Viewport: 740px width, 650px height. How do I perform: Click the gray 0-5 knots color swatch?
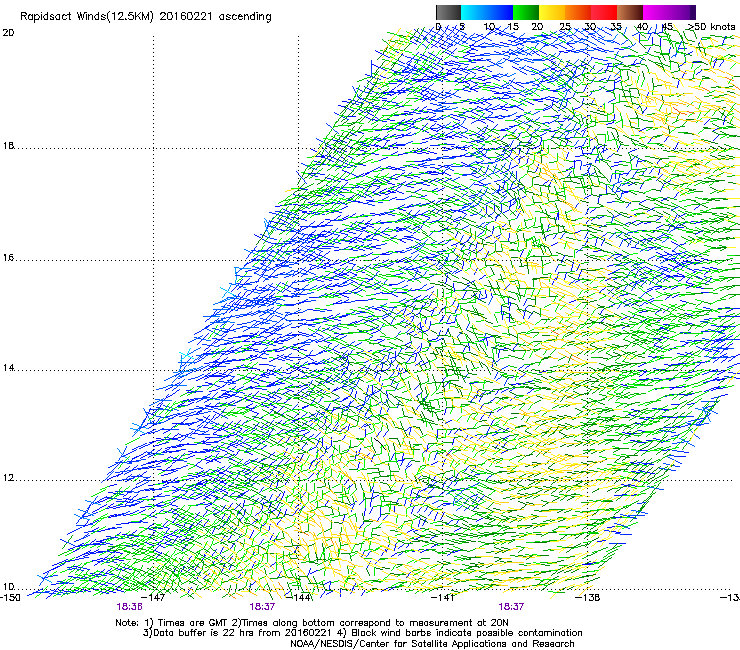click(x=448, y=12)
